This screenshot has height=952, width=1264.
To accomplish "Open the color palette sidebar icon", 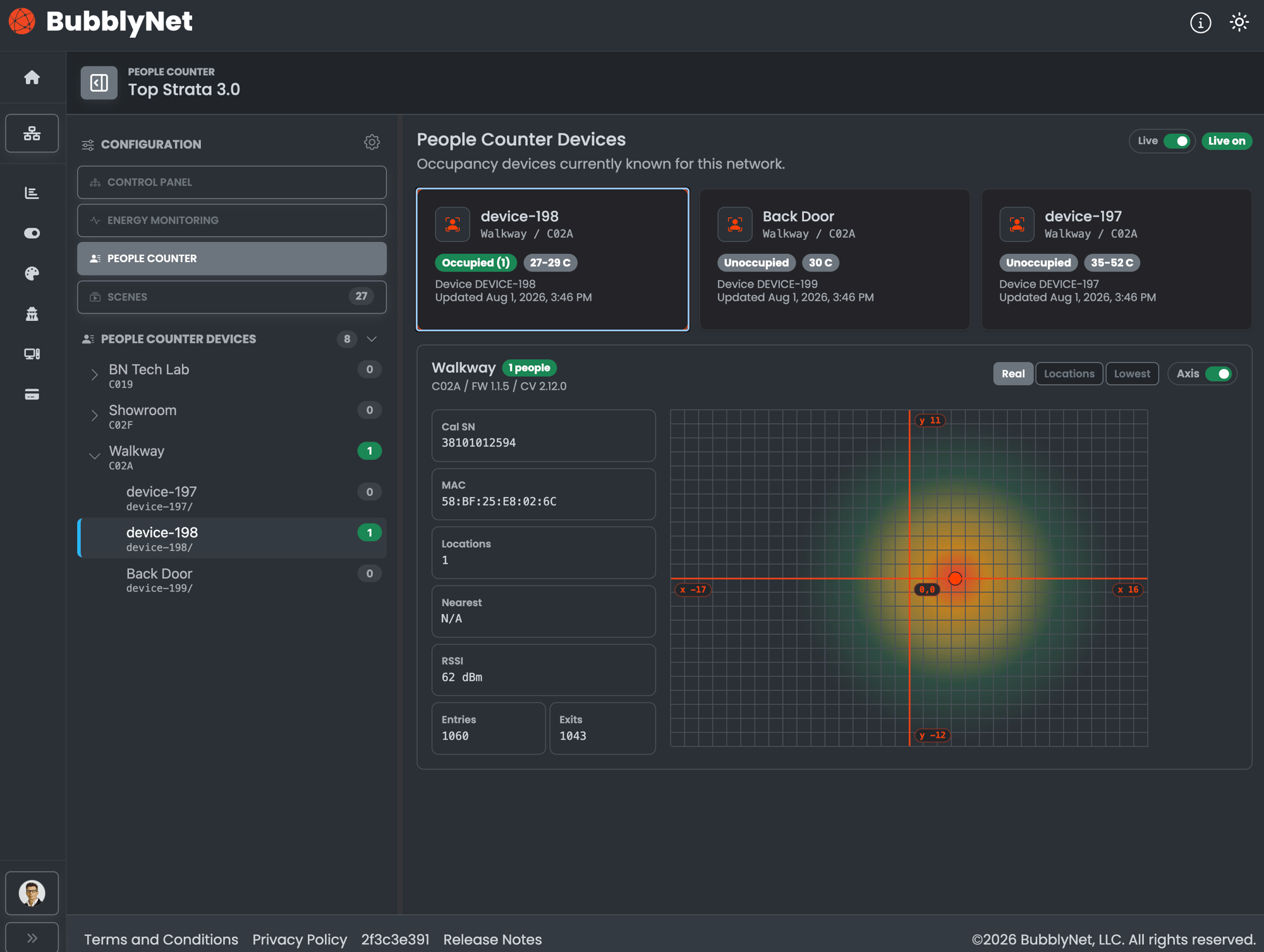I will click(32, 273).
